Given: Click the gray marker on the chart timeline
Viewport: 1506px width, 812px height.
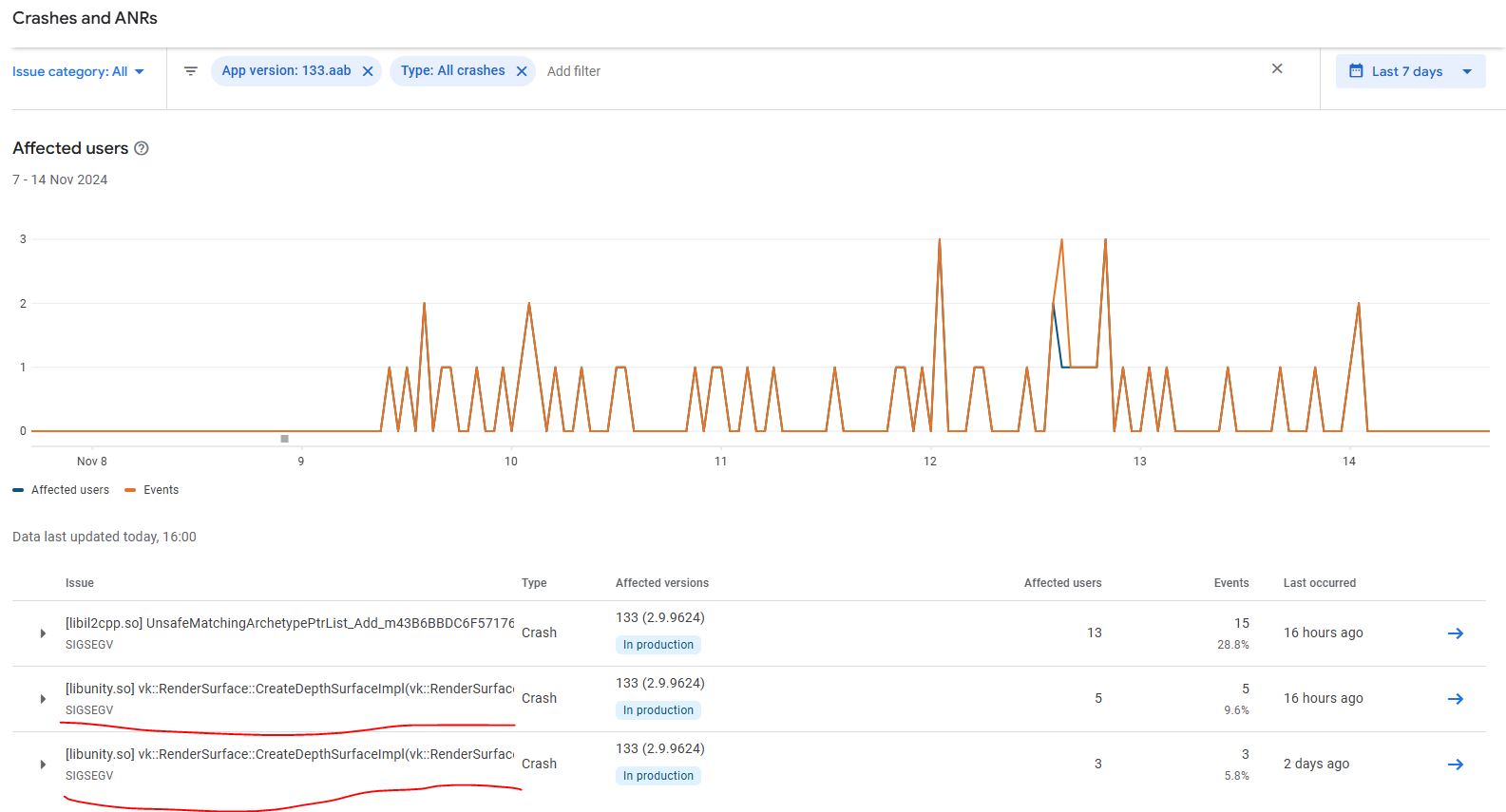Looking at the screenshot, I should (x=284, y=439).
